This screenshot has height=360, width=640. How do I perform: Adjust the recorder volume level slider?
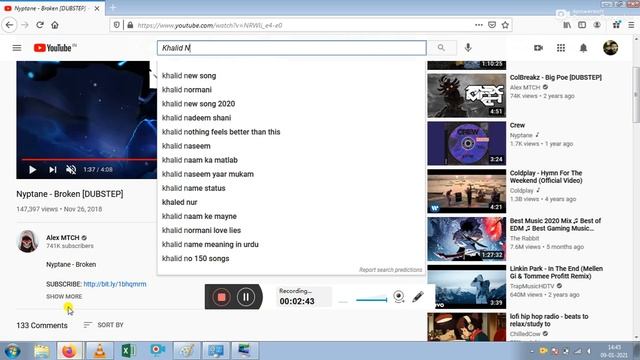pos(371,300)
